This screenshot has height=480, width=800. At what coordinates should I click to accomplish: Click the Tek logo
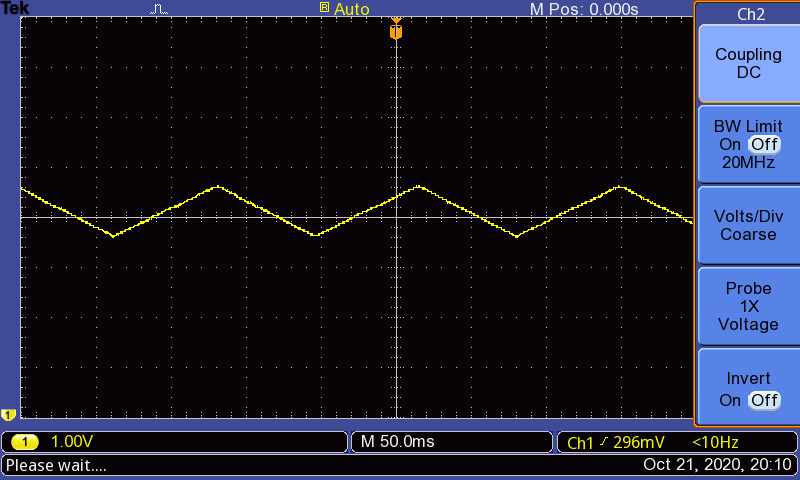point(15,8)
